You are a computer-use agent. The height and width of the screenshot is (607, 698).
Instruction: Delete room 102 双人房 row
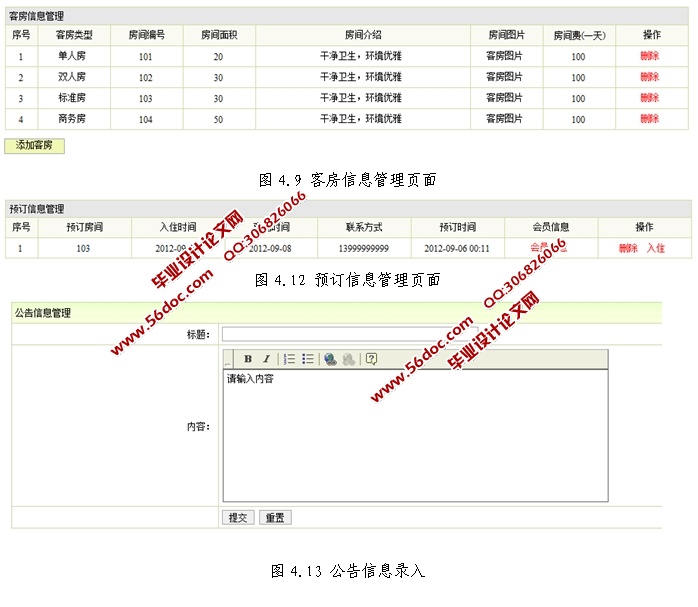pyautogui.click(x=649, y=77)
